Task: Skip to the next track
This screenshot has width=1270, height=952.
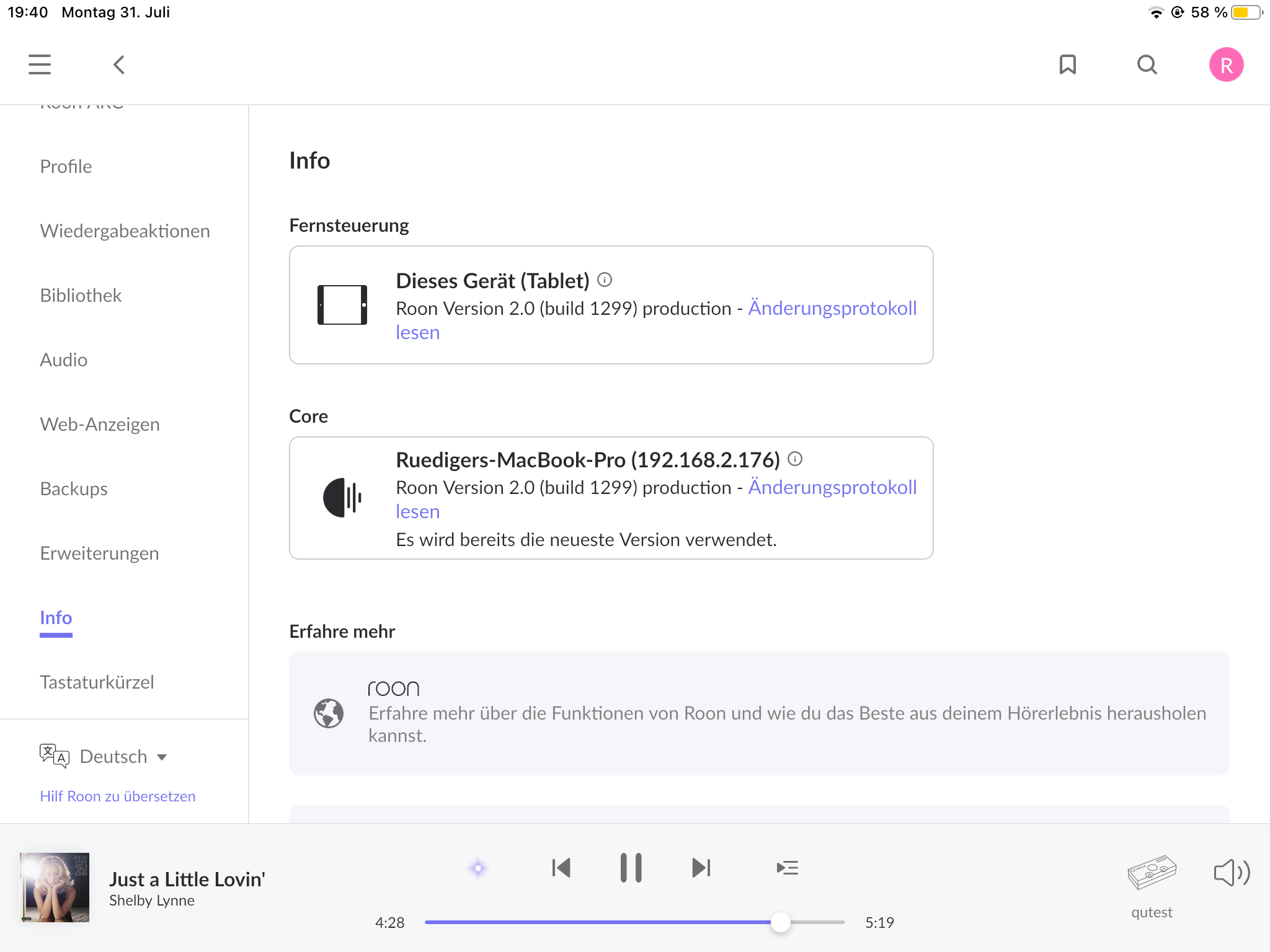Action: pos(701,868)
